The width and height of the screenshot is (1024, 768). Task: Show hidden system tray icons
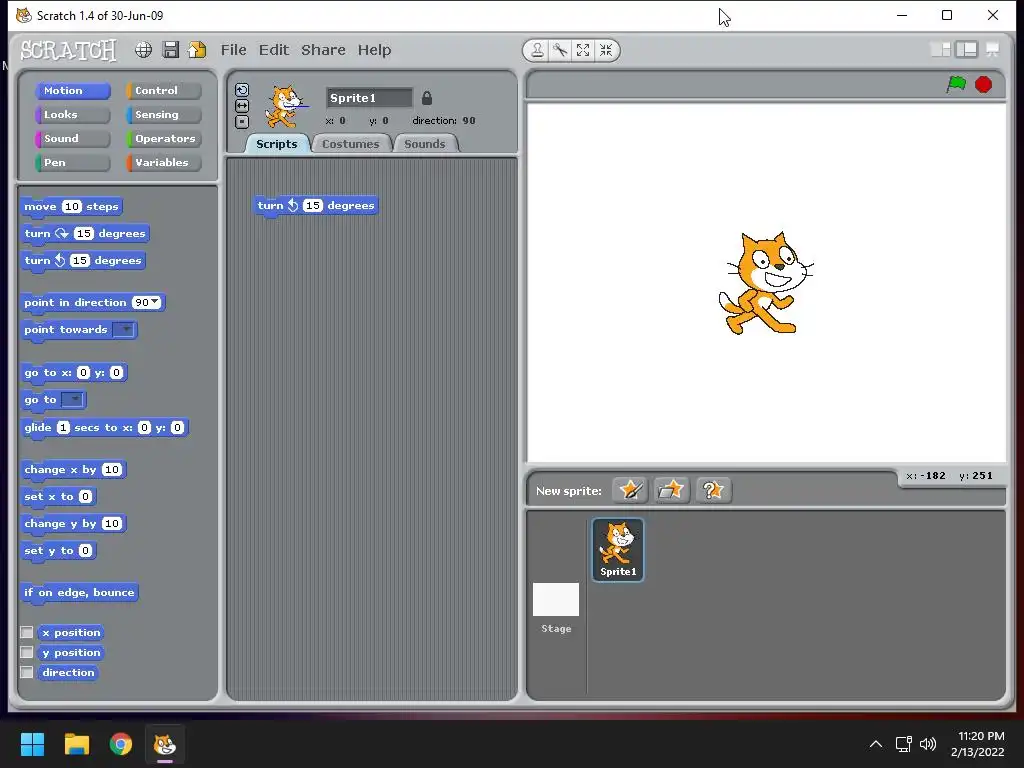[x=876, y=744]
